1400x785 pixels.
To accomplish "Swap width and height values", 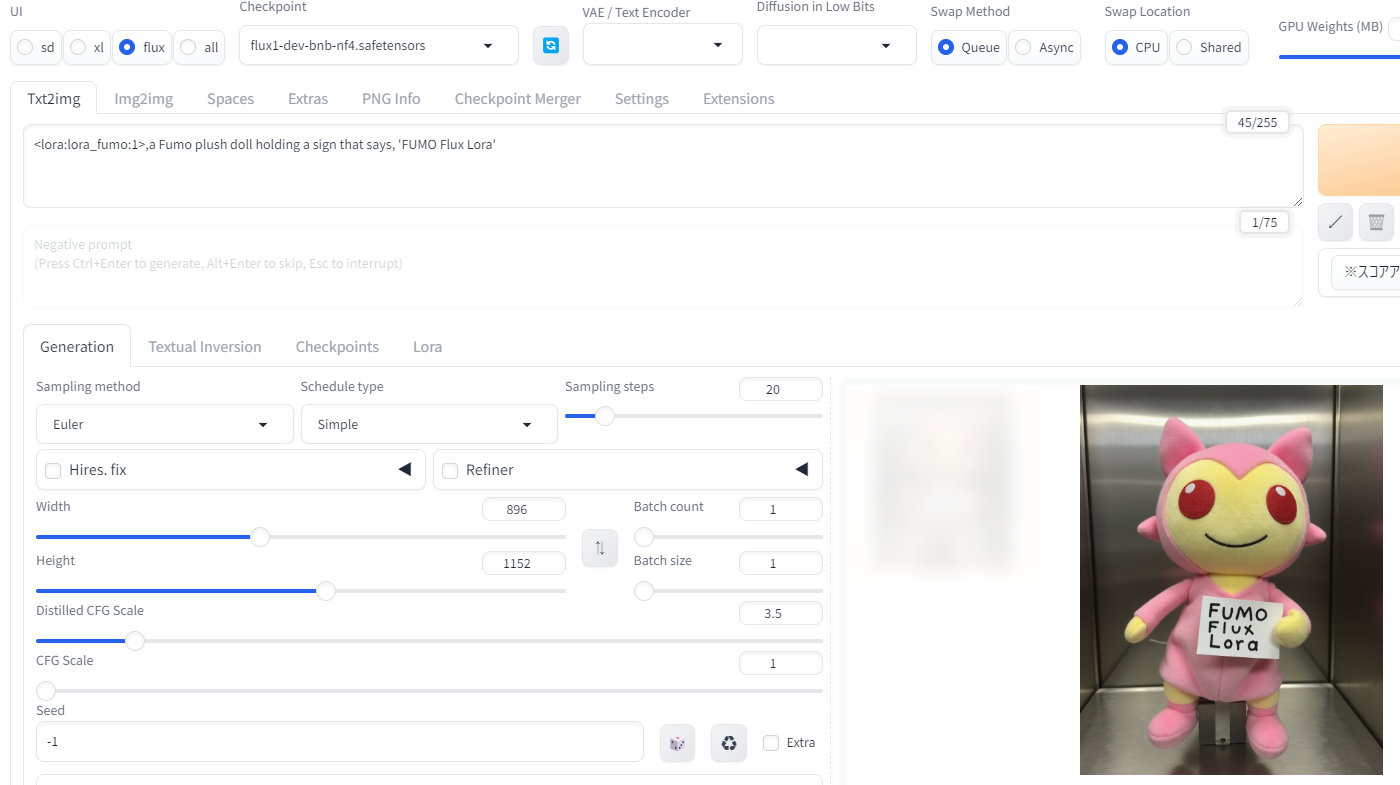I will (600, 548).
